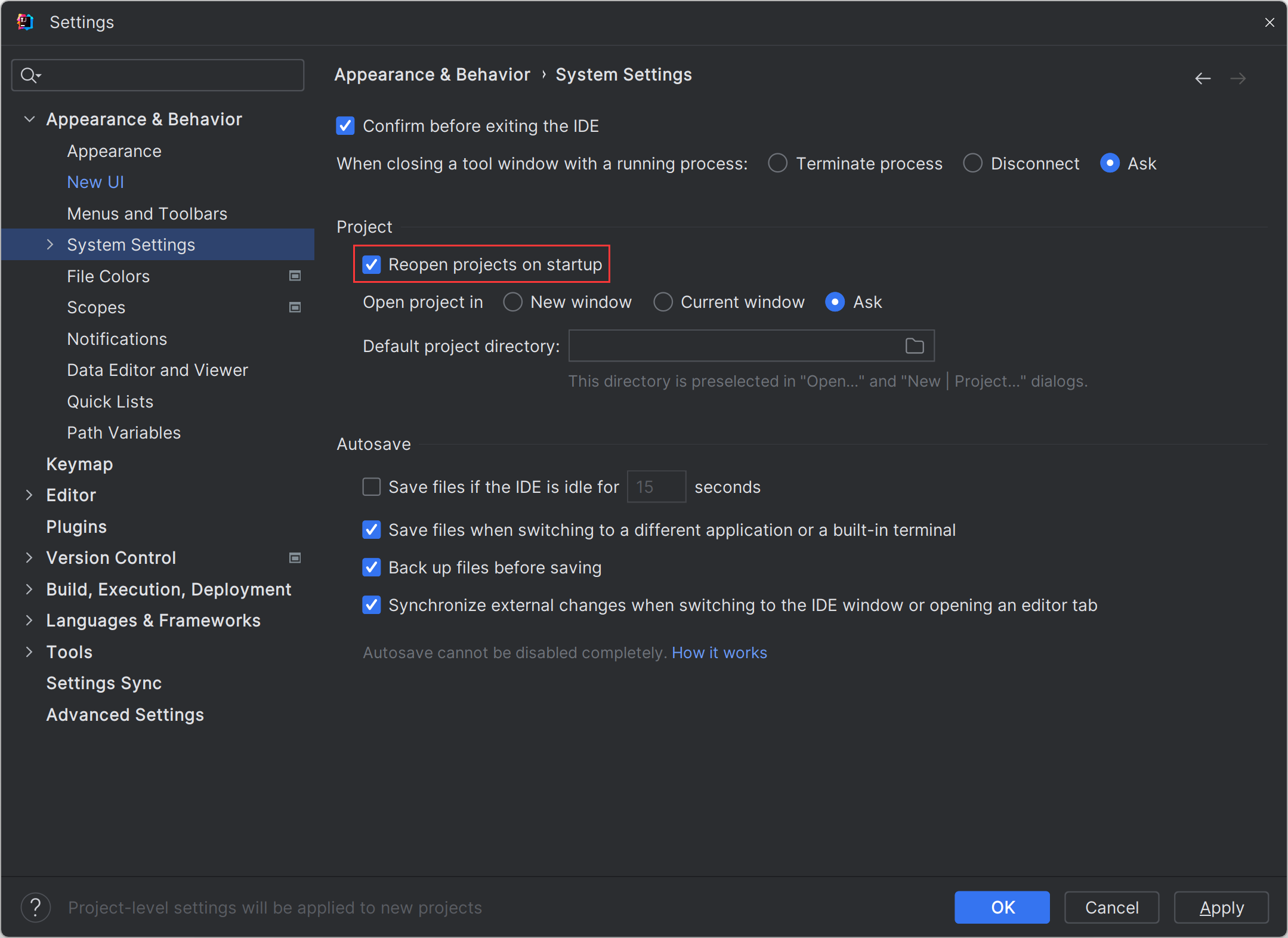Click the OK button
This screenshot has height=938, width=1288.
click(1002, 908)
